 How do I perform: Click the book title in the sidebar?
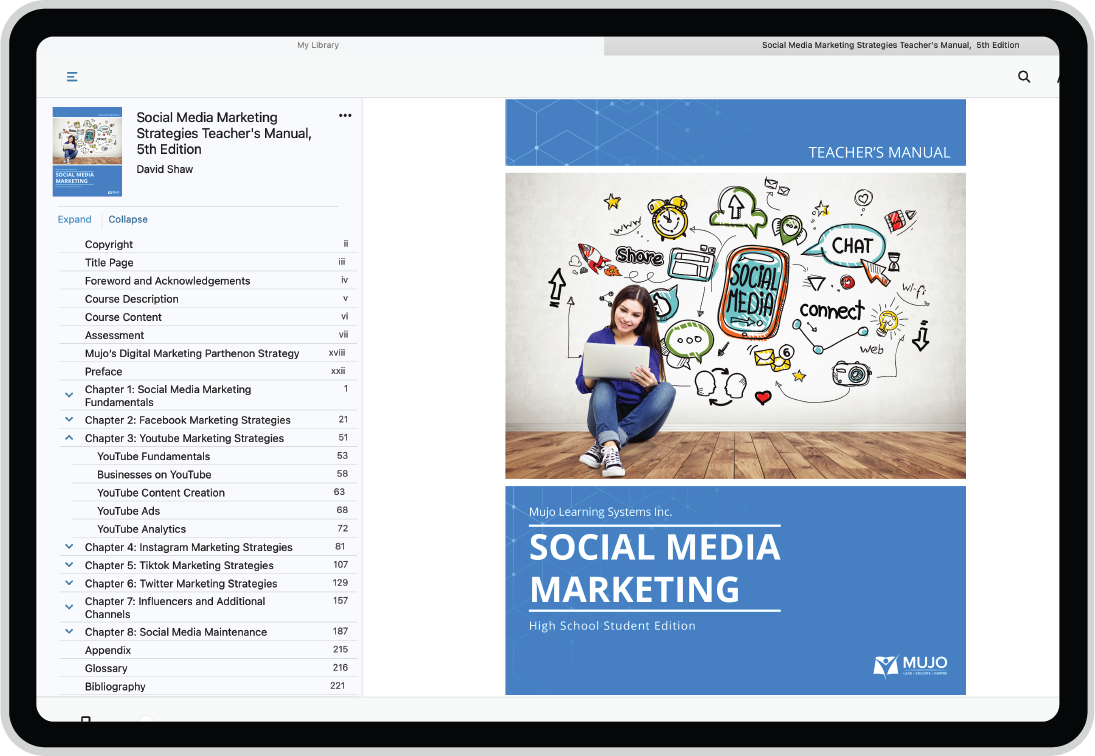[x=223, y=133]
